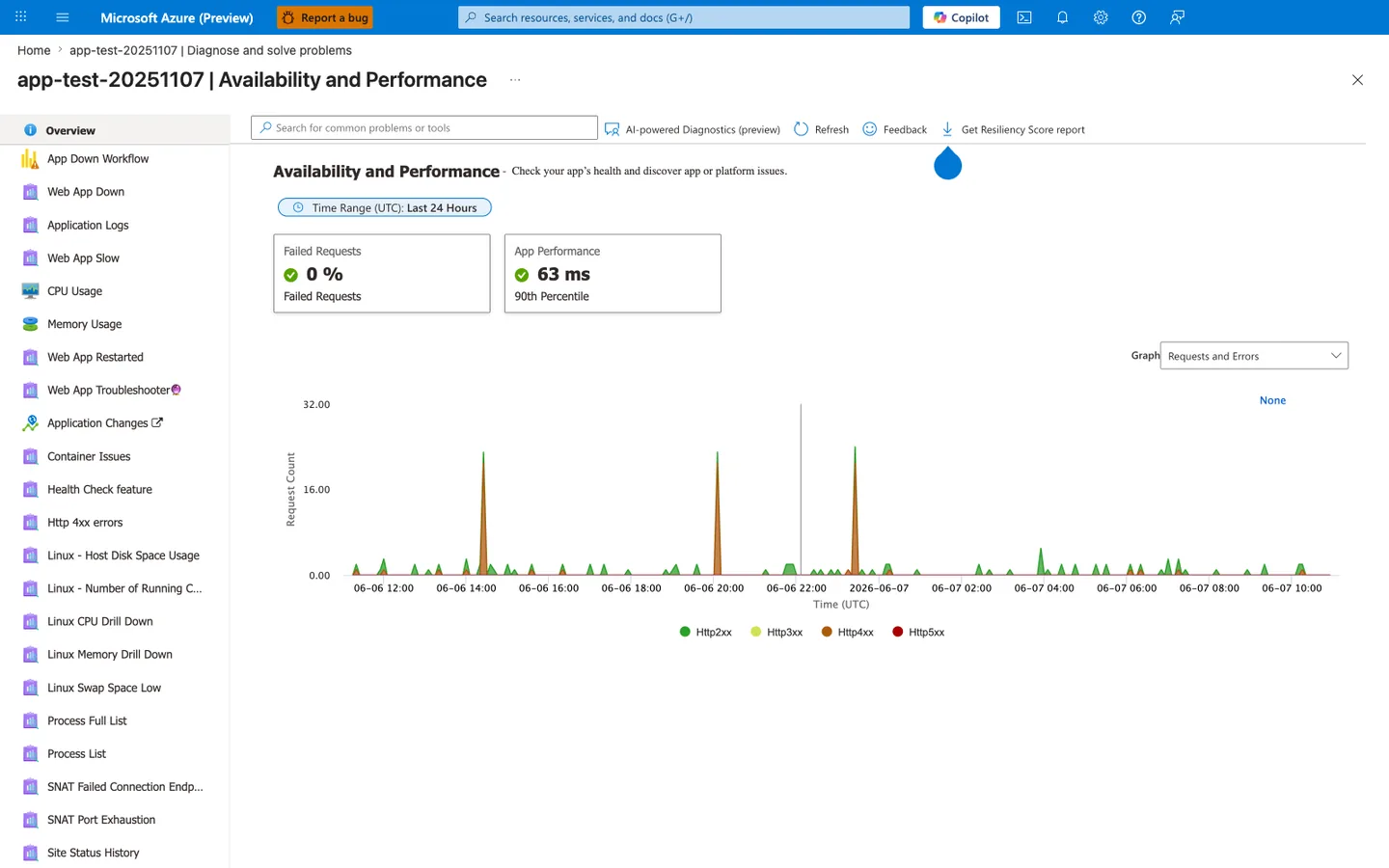The width and height of the screenshot is (1389, 868).
Task: Open the Time Range Last 24 Hours selector
Action: tap(384, 207)
